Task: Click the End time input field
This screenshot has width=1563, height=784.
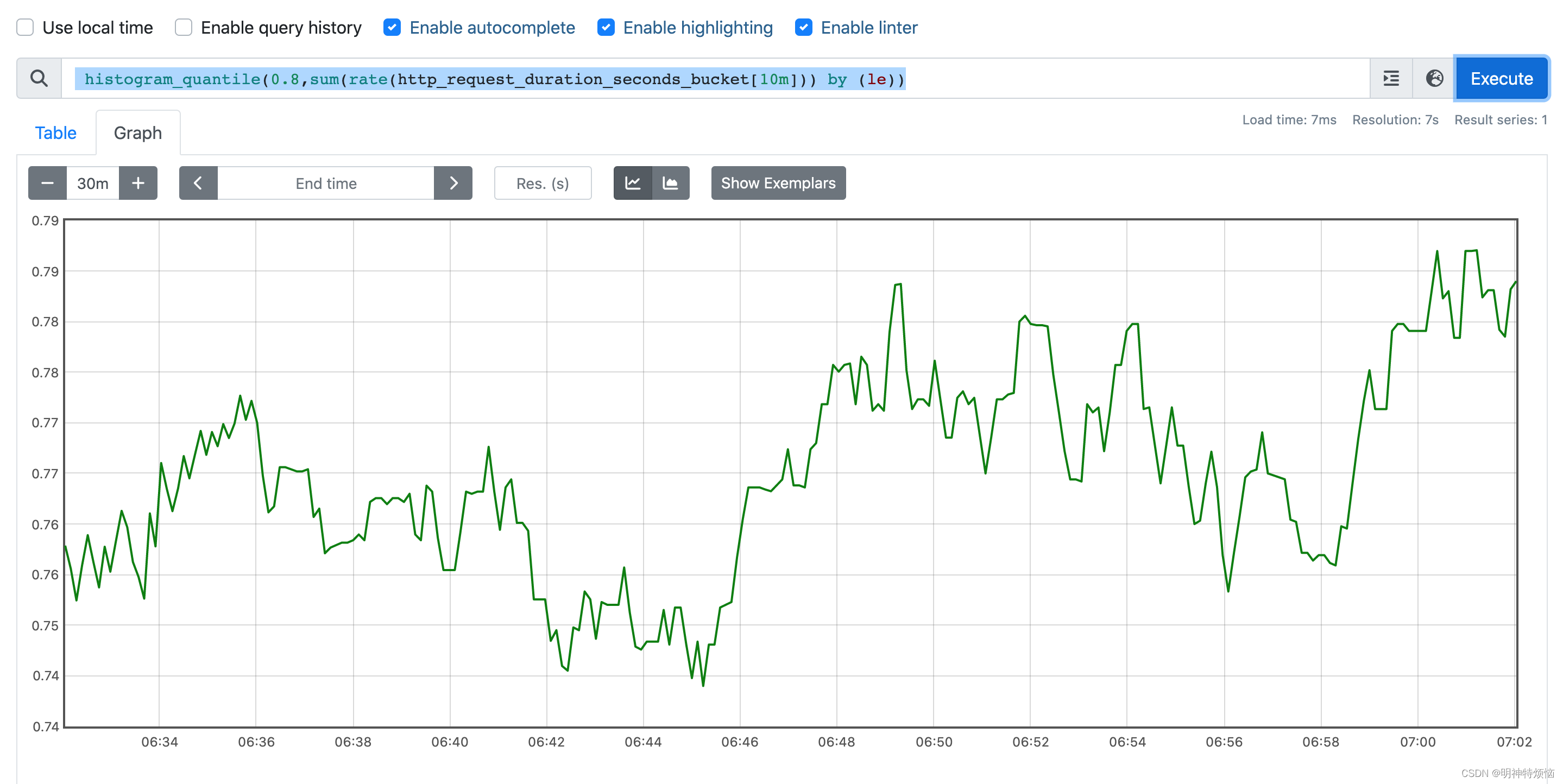Action: (326, 182)
